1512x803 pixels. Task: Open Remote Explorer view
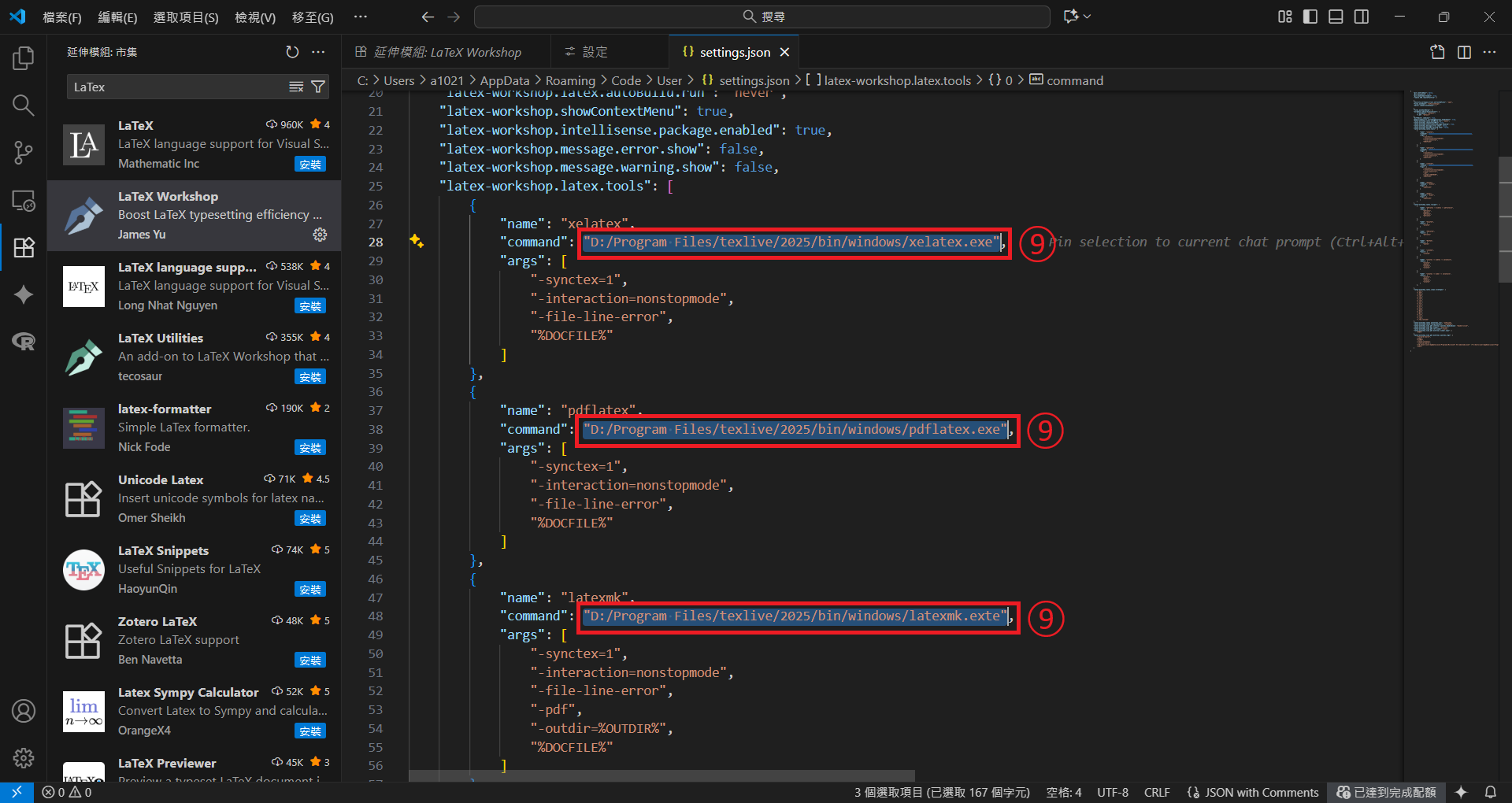(24, 200)
